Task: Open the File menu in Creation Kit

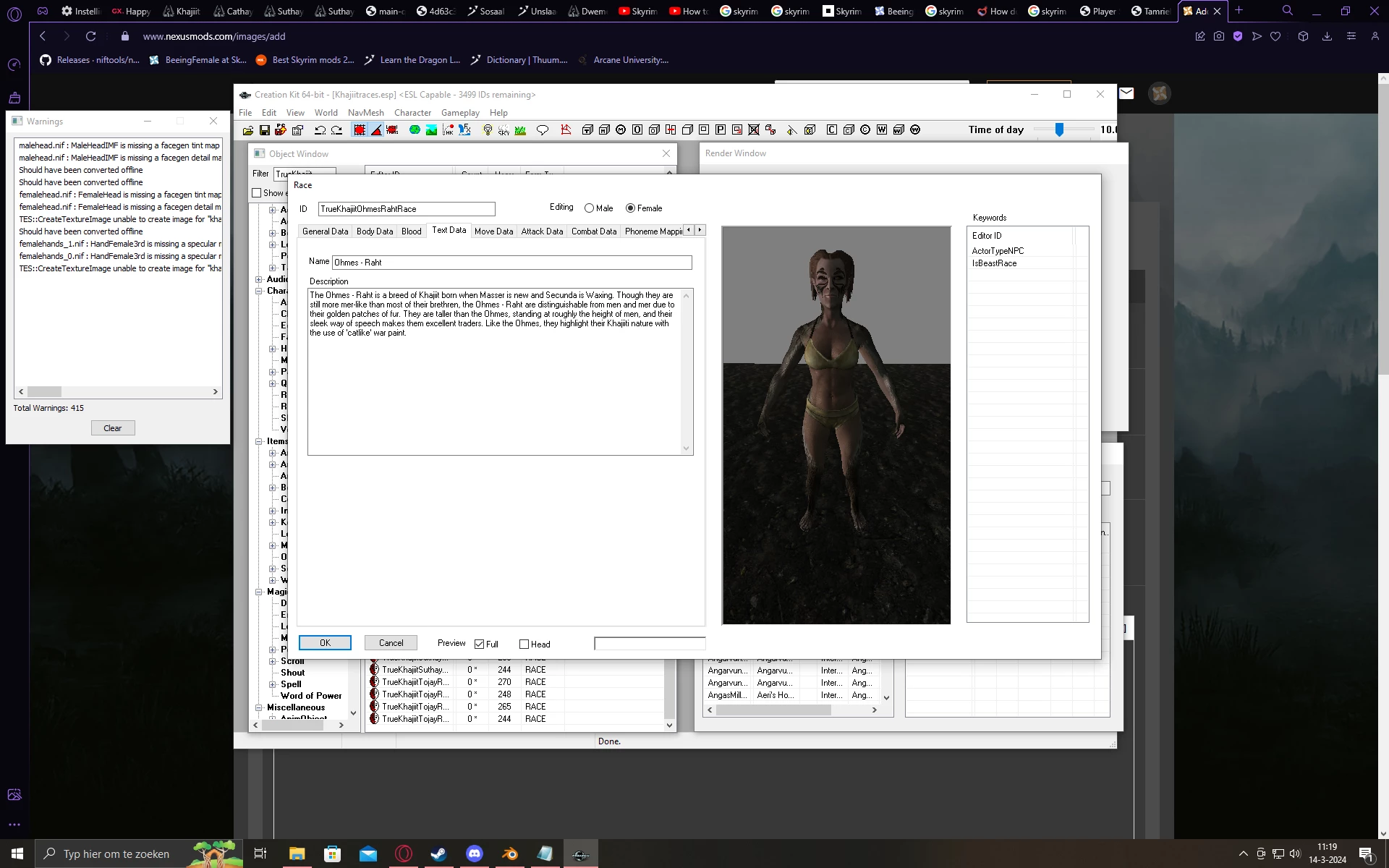Action: (245, 113)
